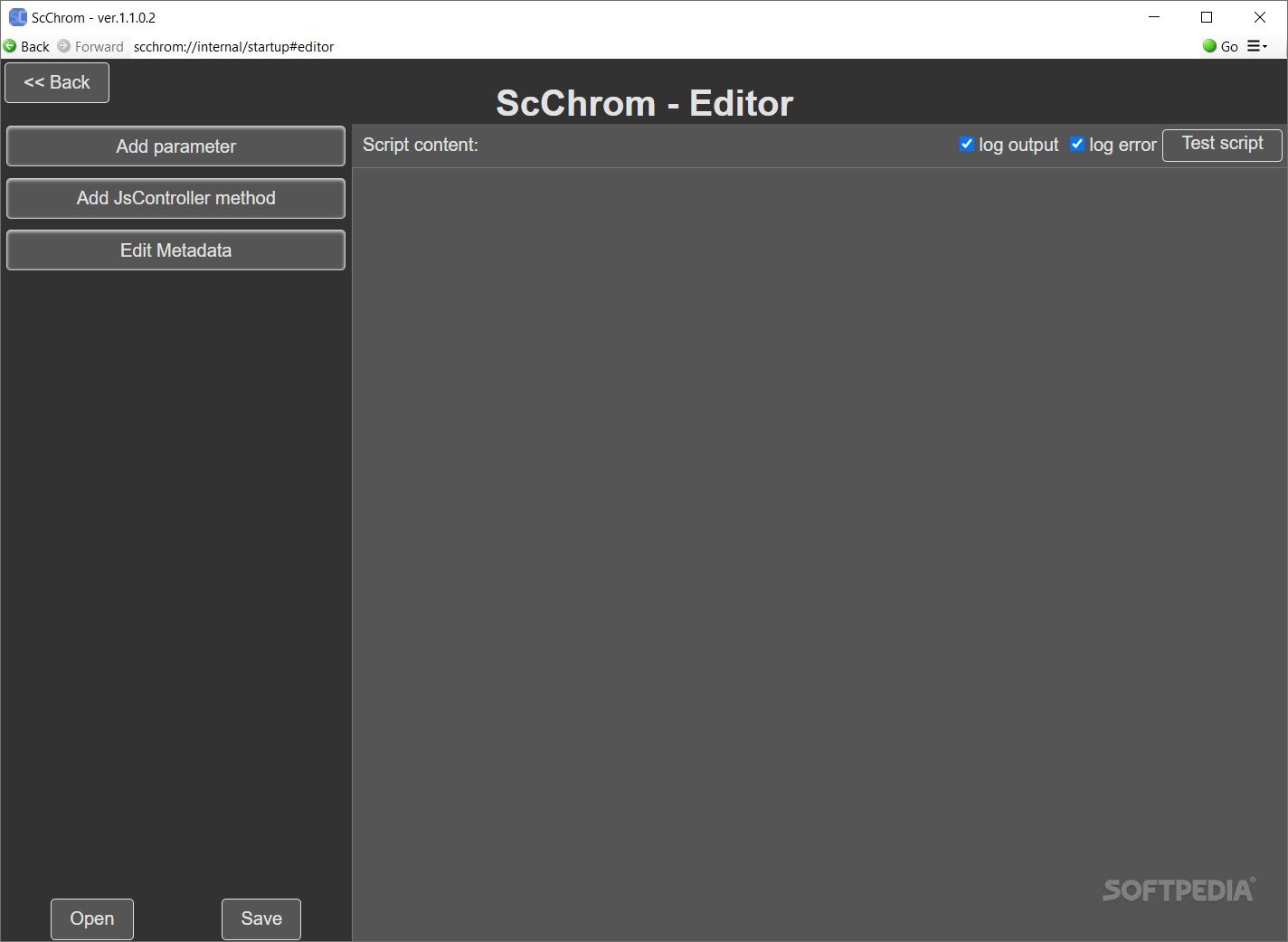The image size is (1288, 942).
Task: Click the Forward text in the navigation bar
Action: (99, 47)
